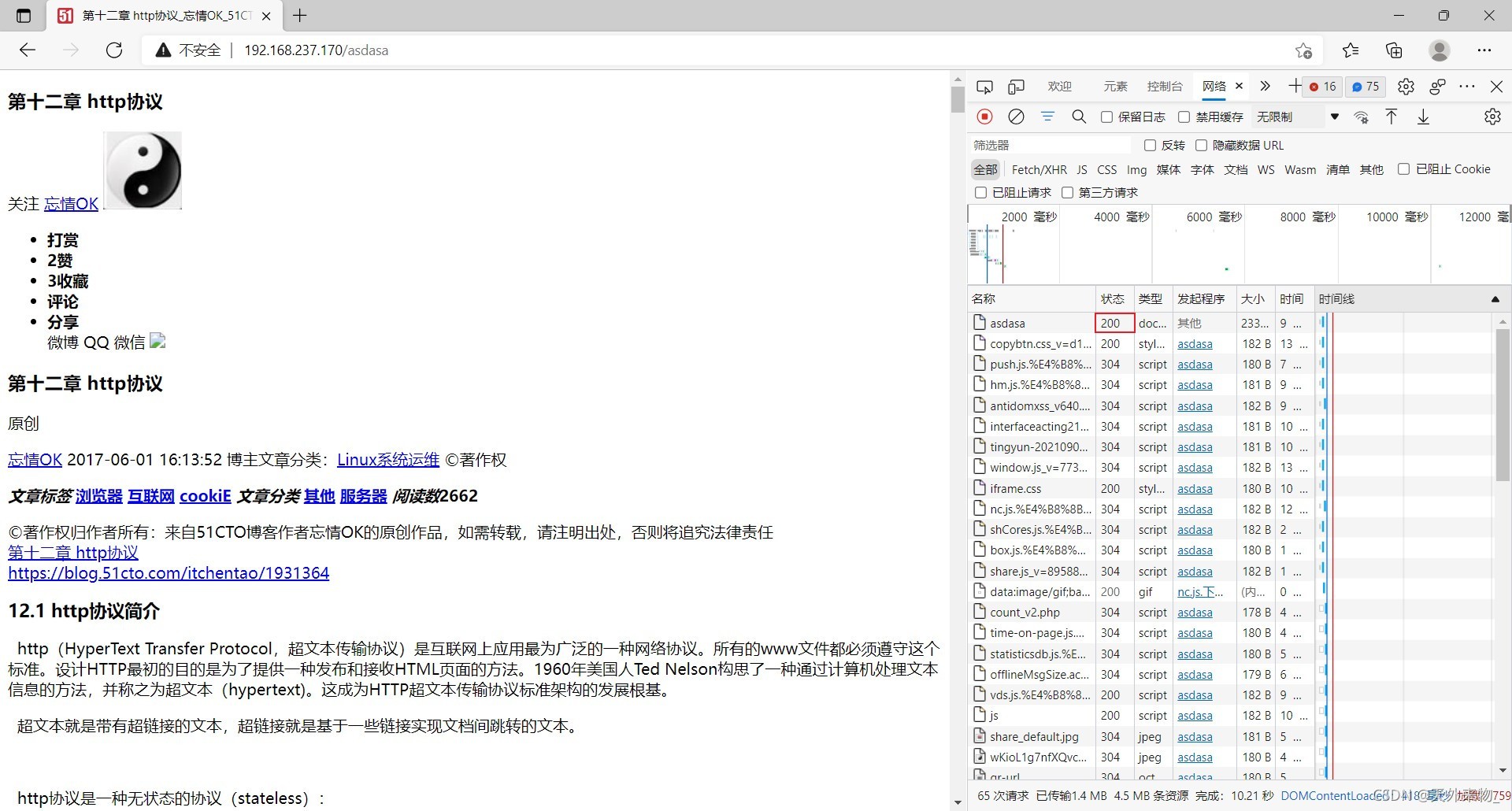Open the blog.51cto.com/itchentao/1931364 link

[x=169, y=573]
